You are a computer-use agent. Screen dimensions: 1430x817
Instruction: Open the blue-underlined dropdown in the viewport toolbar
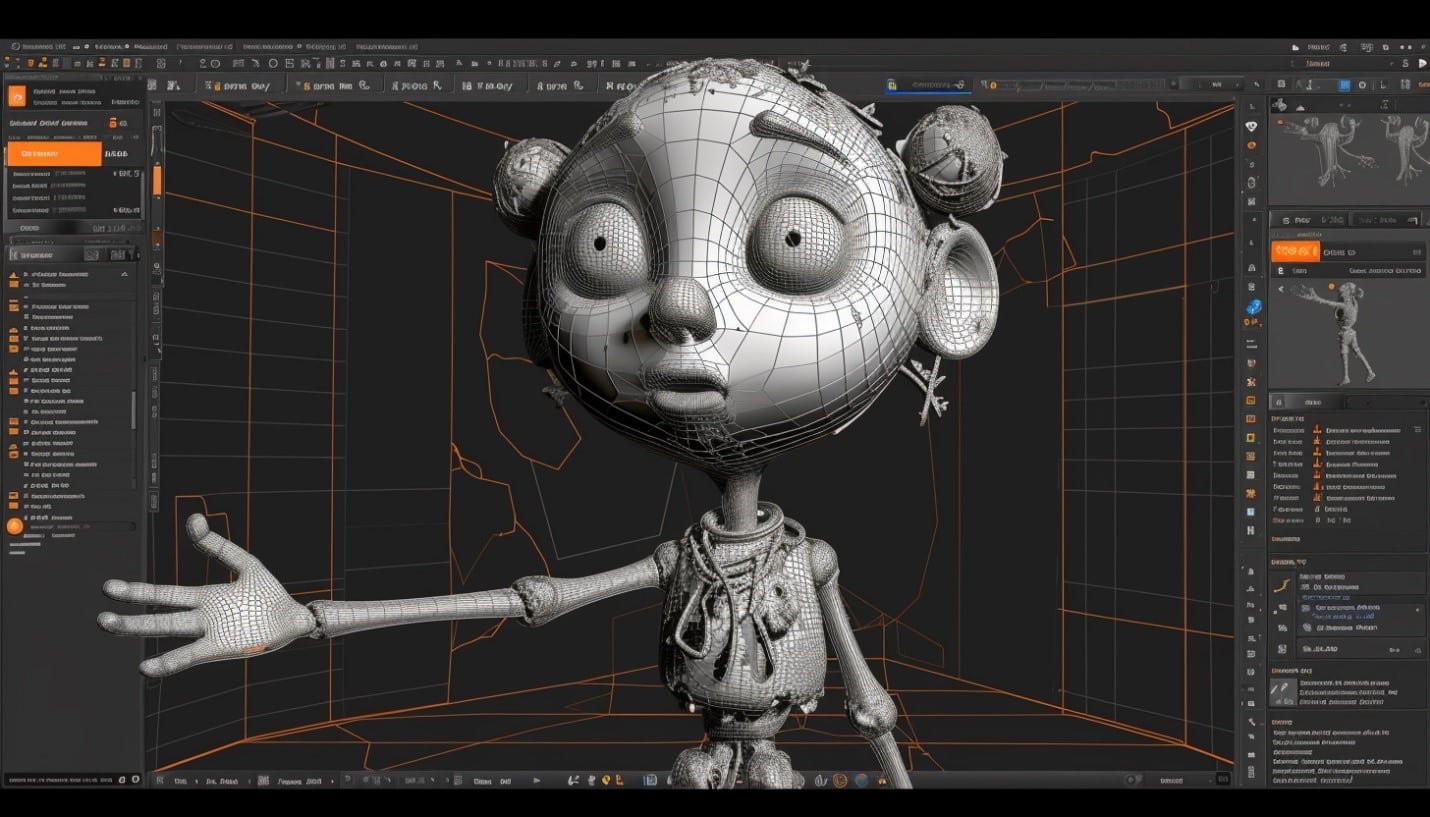[x=924, y=86]
